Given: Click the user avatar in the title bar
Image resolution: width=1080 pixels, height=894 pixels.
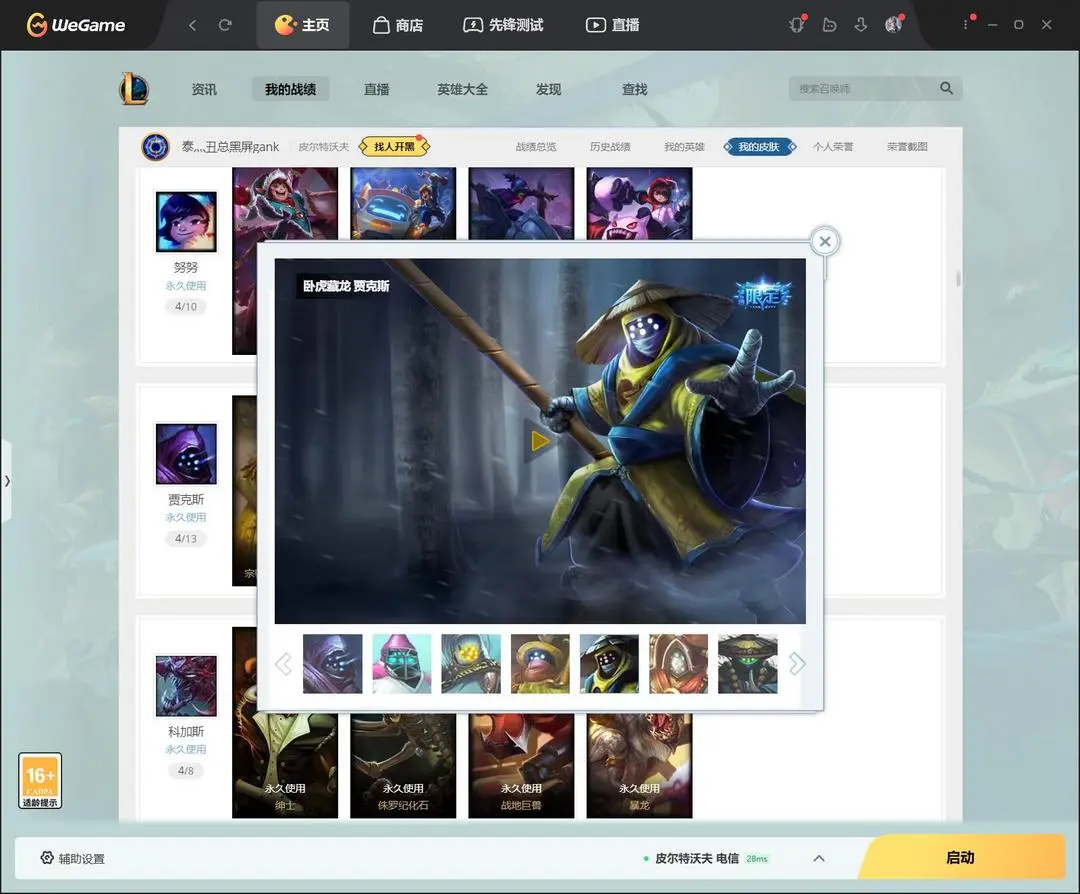Looking at the screenshot, I should 893,25.
